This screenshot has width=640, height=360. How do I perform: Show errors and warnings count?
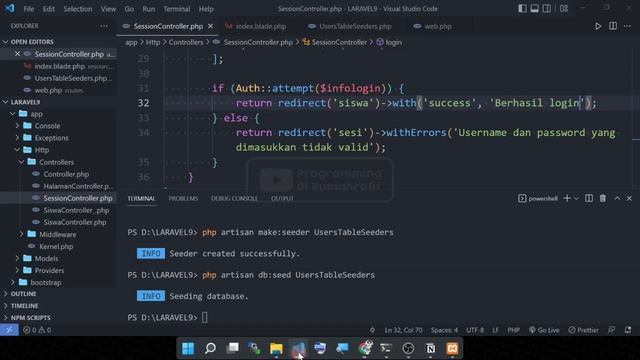pos(37,330)
